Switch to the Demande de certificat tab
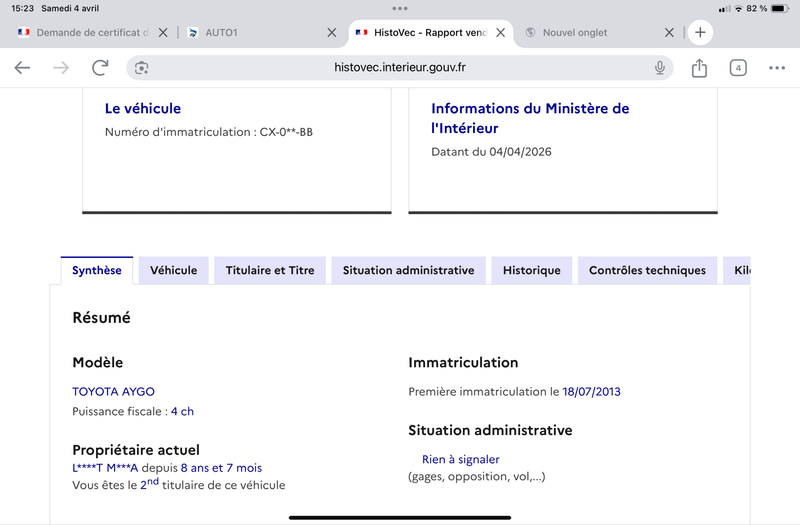This screenshot has width=800, height=525. (90, 32)
